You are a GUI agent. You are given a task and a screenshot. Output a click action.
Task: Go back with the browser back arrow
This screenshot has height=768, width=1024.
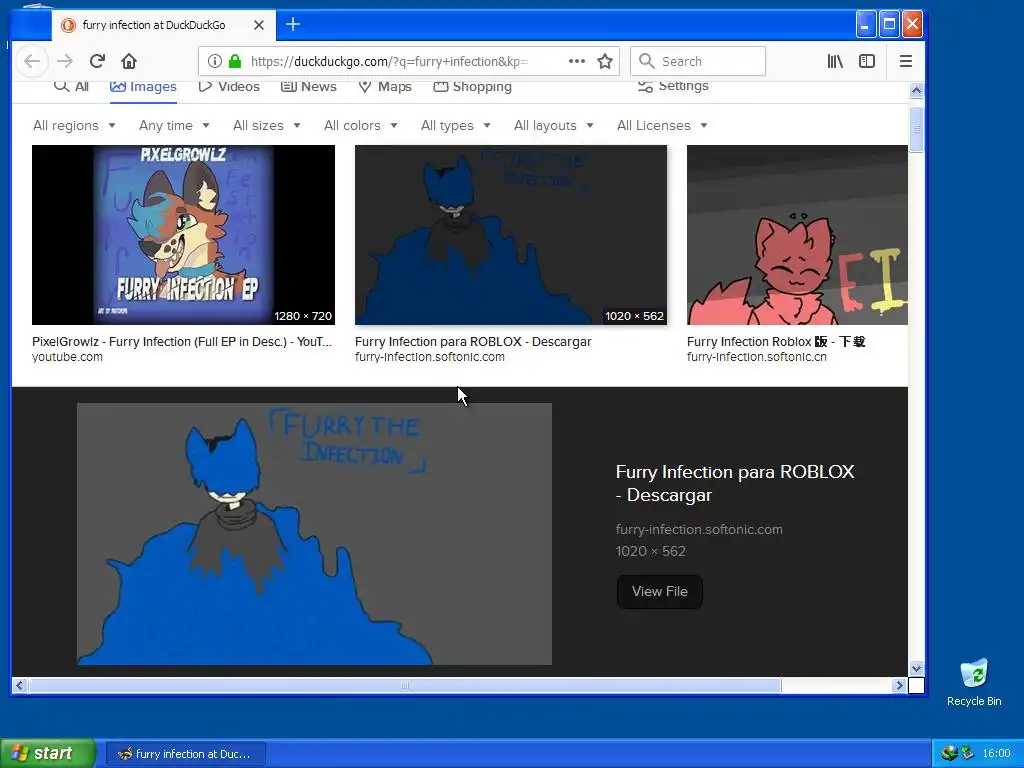coord(32,61)
